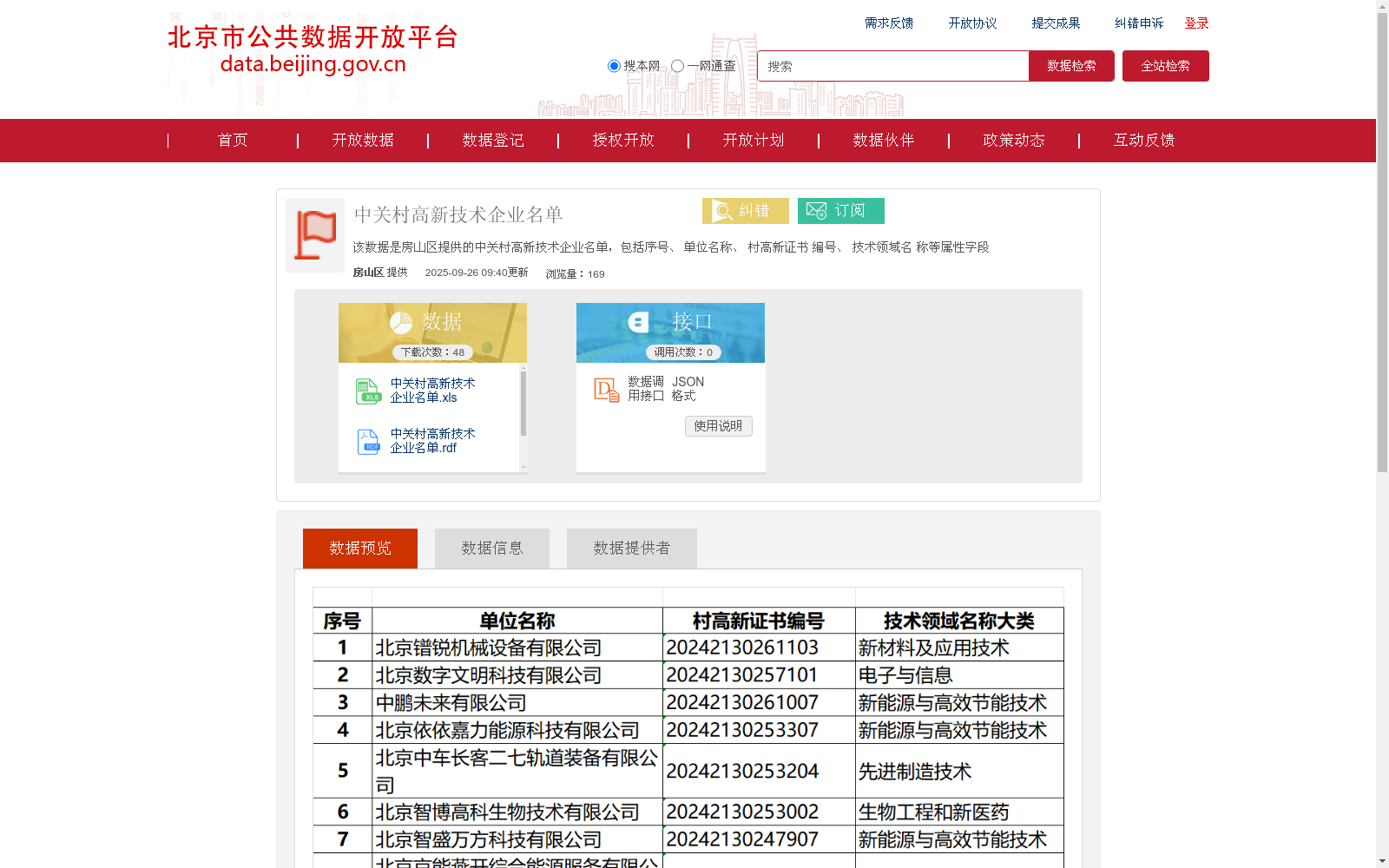Screen dimensions: 1389x868
Task: Click the 登录 login link
Action: [1197, 23]
